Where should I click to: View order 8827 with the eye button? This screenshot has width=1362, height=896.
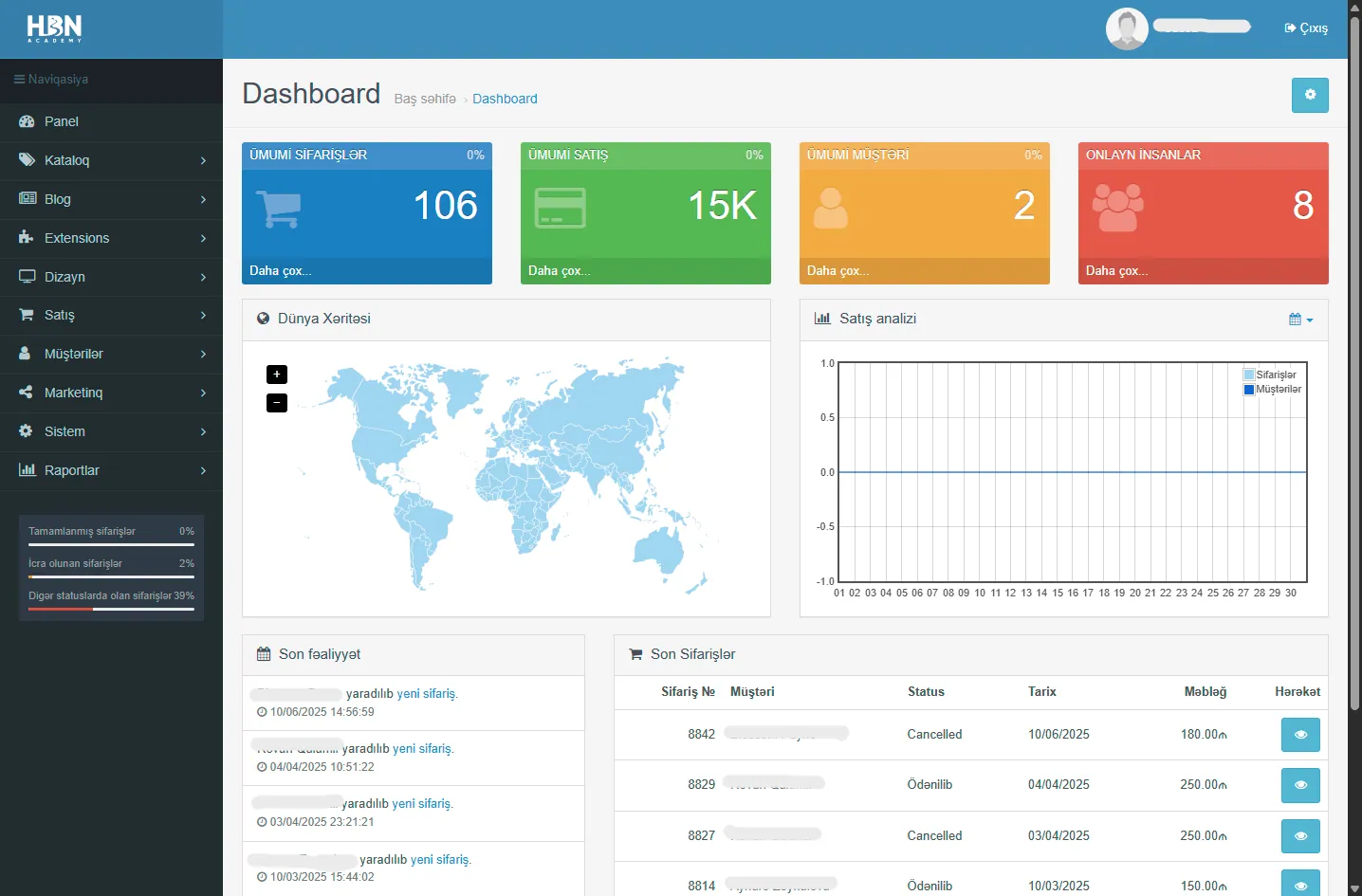point(1300,836)
